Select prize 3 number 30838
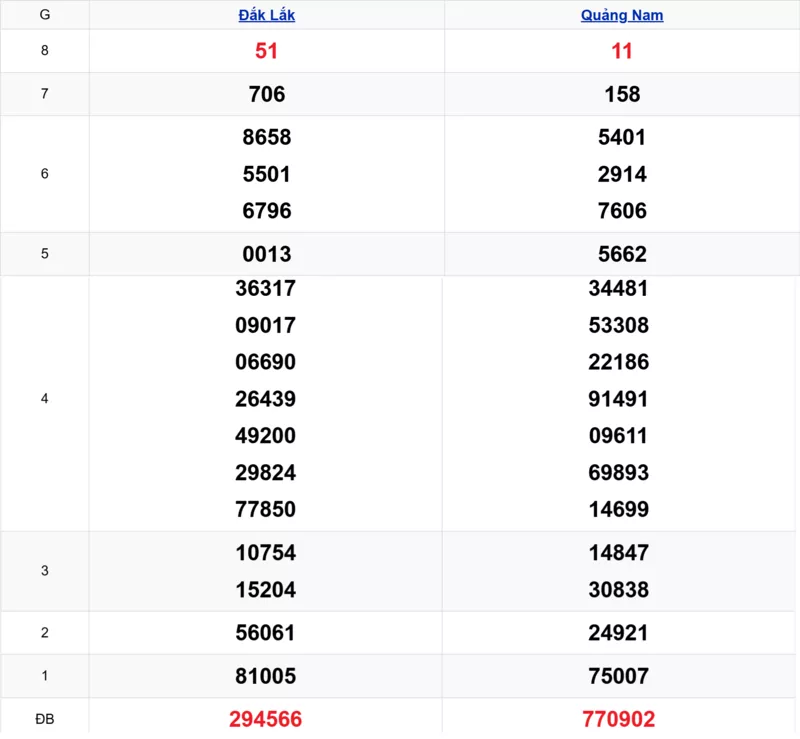800x739 pixels. [x=619, y=590]
